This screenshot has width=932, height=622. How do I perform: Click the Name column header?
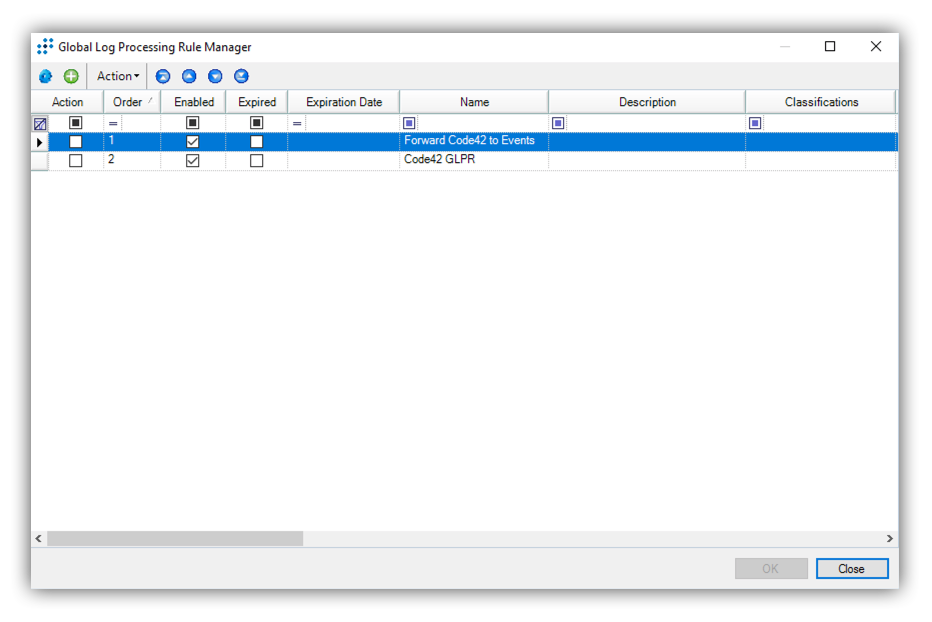474,101
